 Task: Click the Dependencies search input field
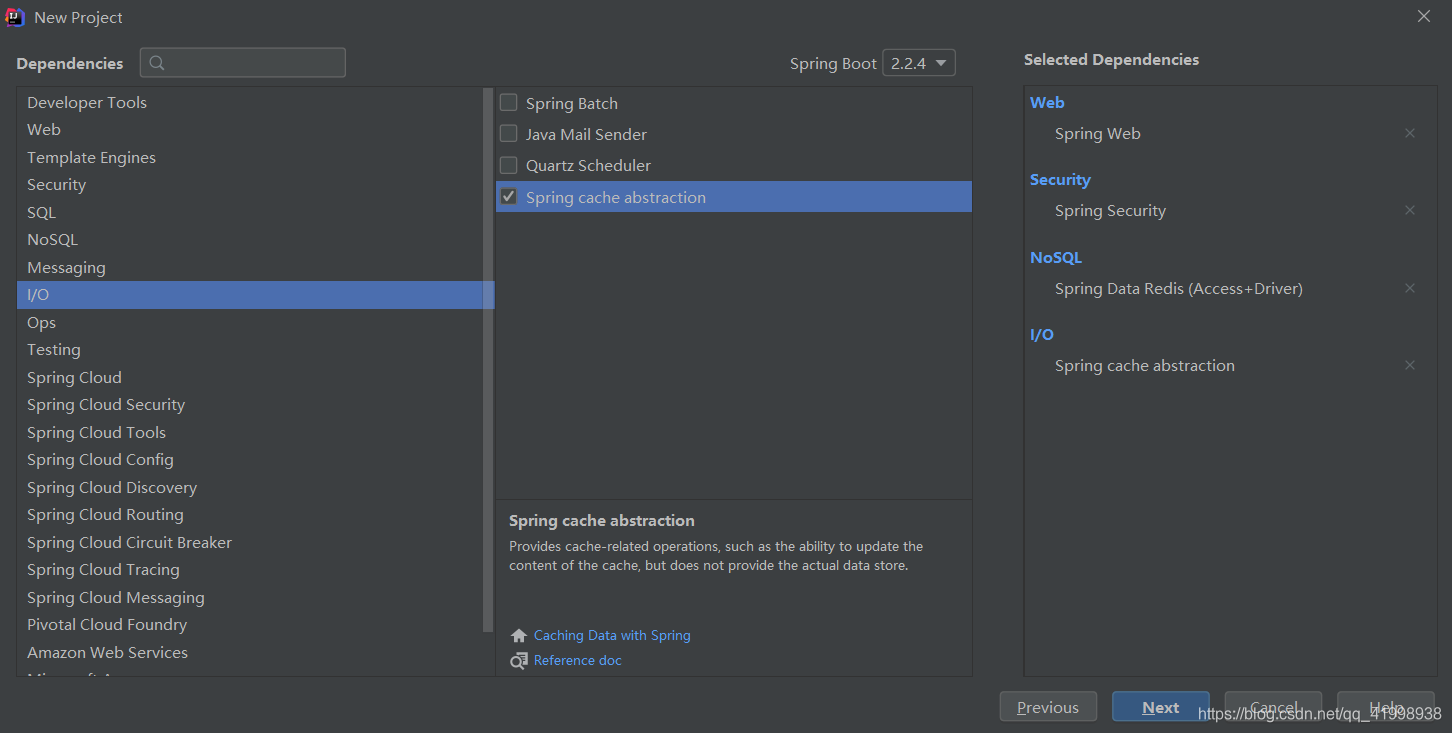click(243, 63)
